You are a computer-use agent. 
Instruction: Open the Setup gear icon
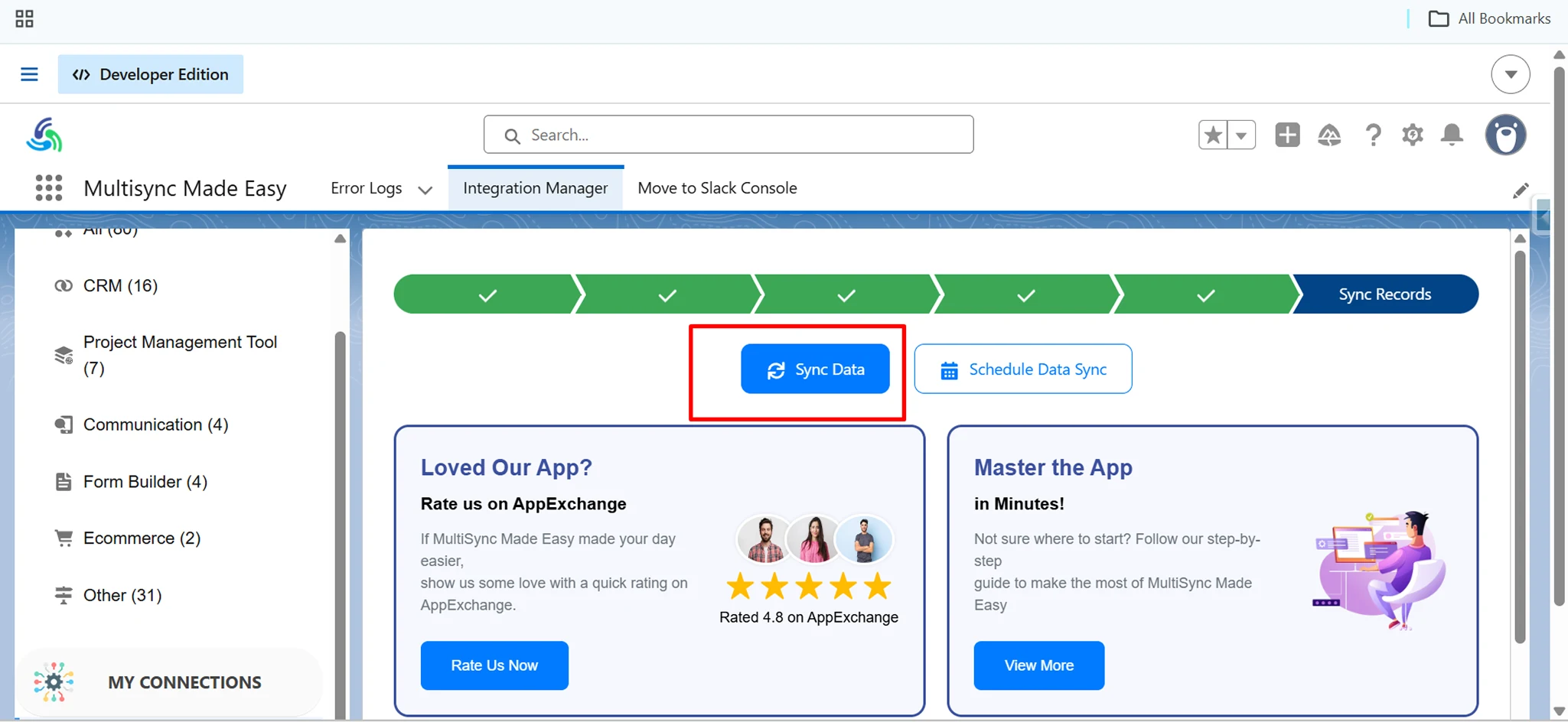tap(1412, 135)
